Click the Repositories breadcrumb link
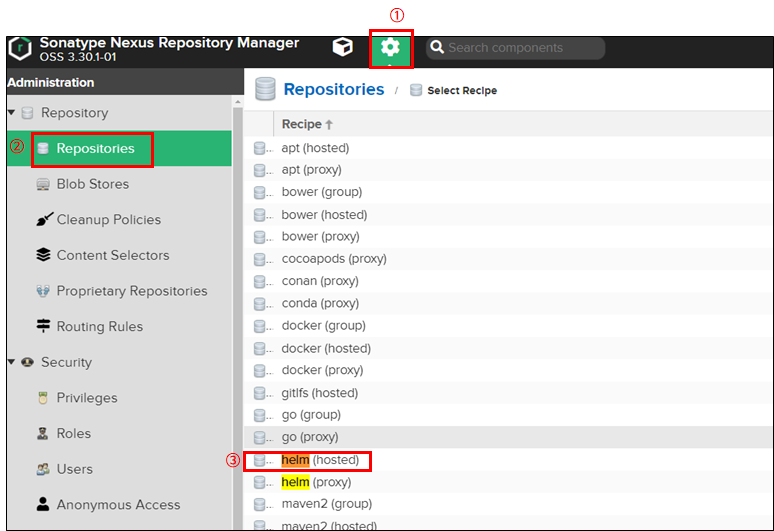The image size is (774, 531). [x=334, y=89]
